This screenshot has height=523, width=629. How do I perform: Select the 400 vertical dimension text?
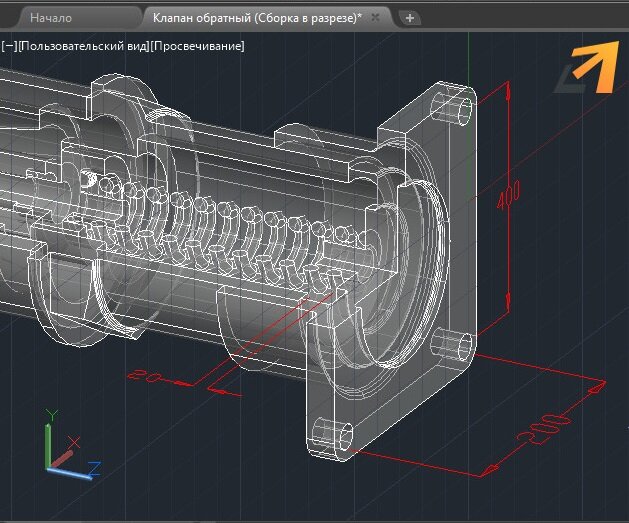pos(509,195)
